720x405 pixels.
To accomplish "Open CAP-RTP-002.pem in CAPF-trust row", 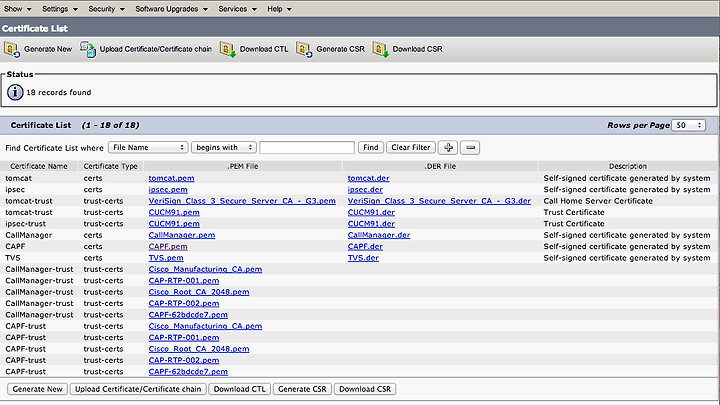I will click(184, 360).
